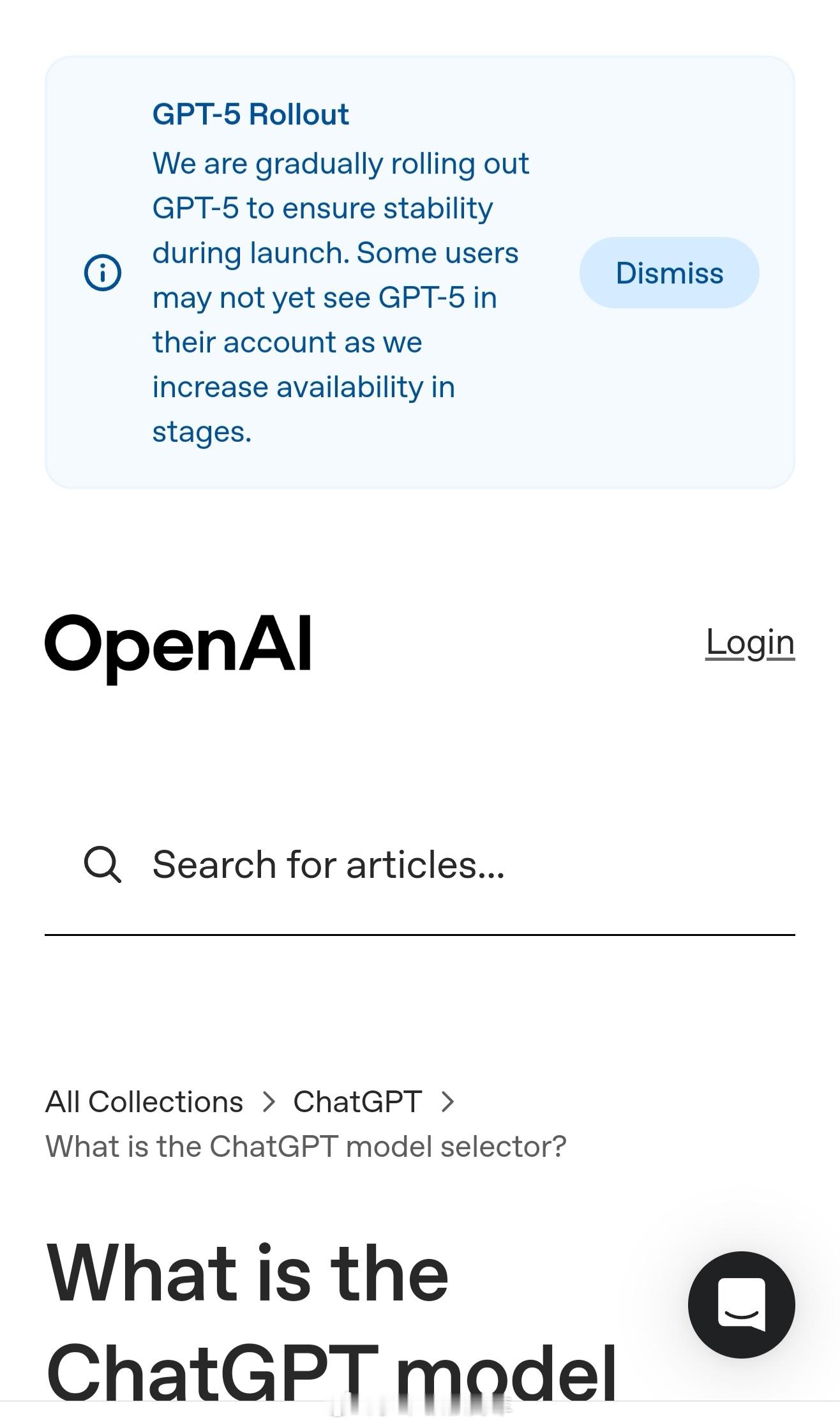Click the info icon in GPT-5 banner
Screen dimensions: 840x1425
point(103,273)
